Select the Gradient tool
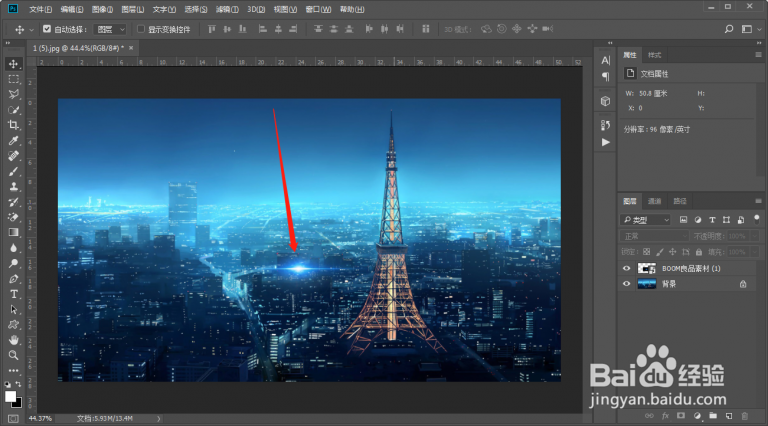This screenshot has width=768, height=426. (13, 233)
